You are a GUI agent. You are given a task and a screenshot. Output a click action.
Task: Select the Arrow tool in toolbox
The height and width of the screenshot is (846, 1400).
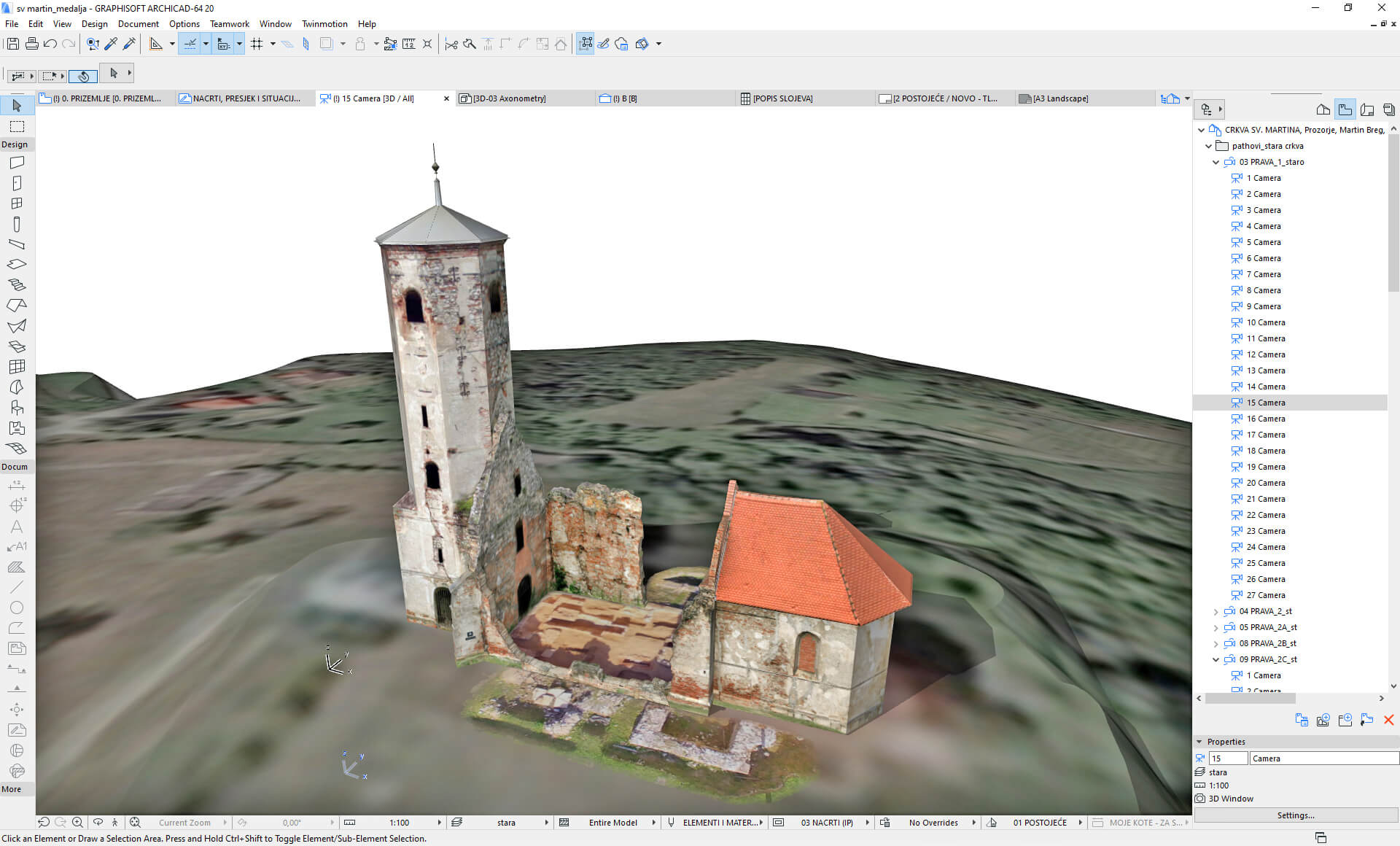click(17, 106)
